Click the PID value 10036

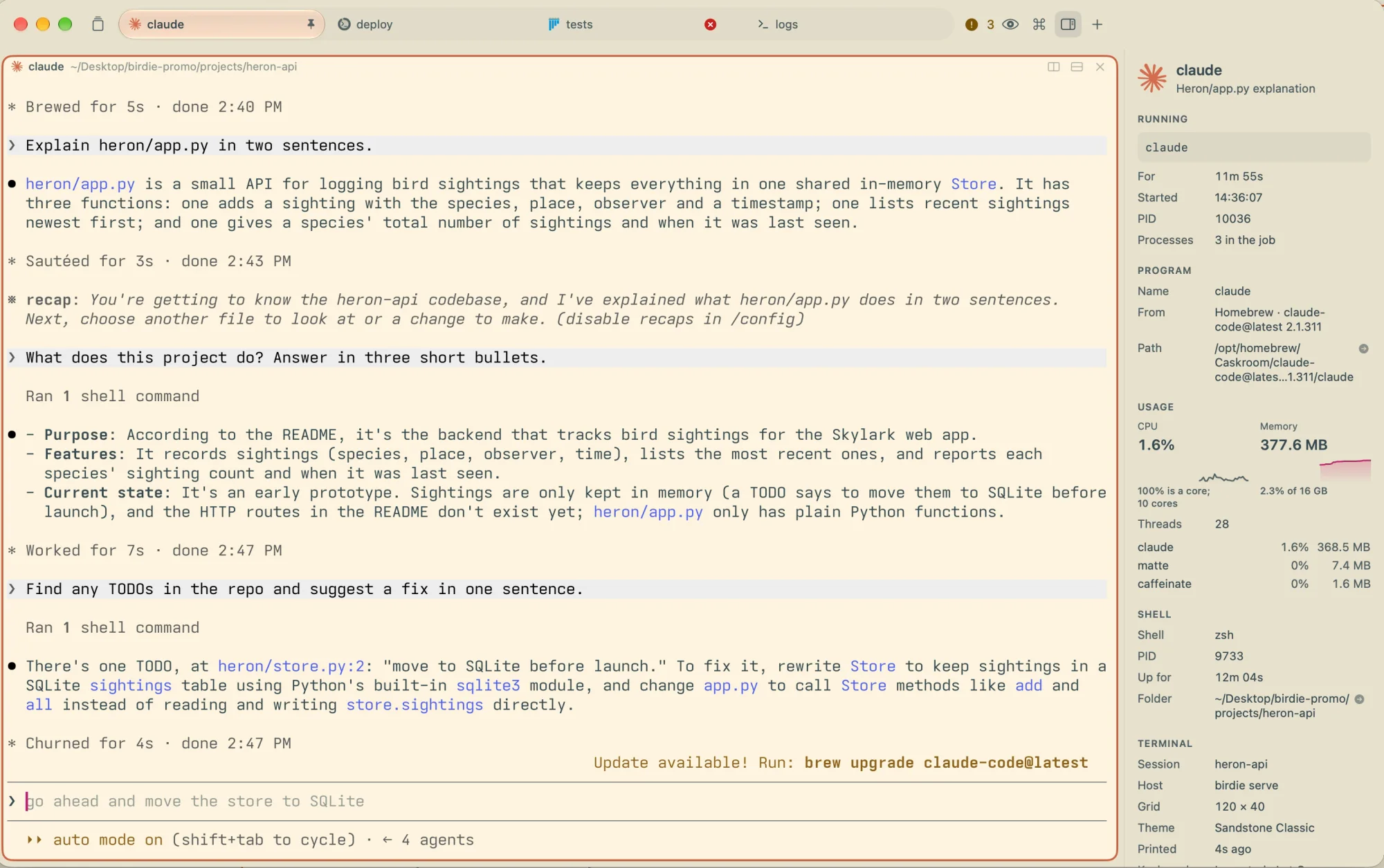[1232, 219]
